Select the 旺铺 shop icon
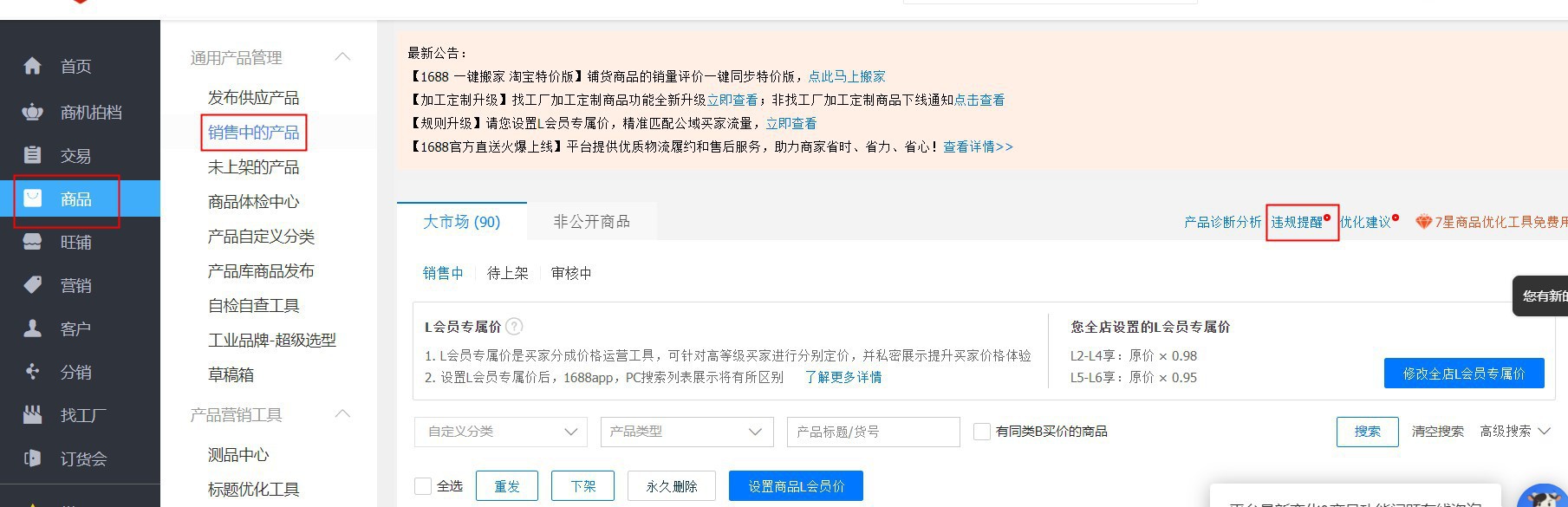 [32, 242]
